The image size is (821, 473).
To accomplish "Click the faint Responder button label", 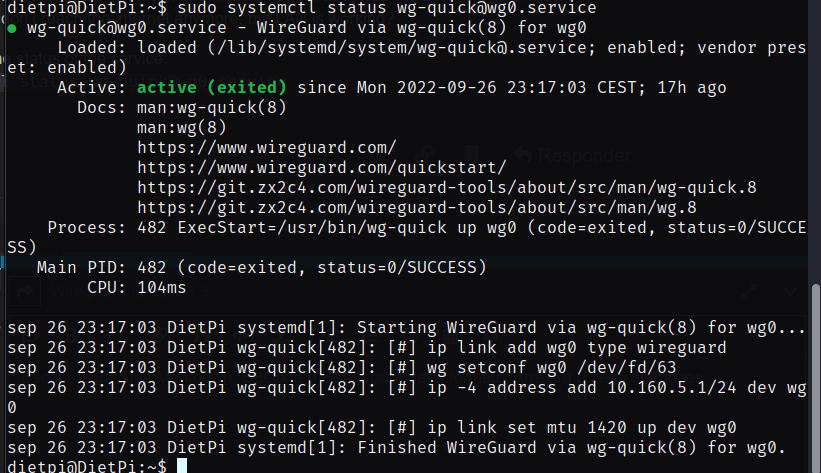I will pos(584,156).
